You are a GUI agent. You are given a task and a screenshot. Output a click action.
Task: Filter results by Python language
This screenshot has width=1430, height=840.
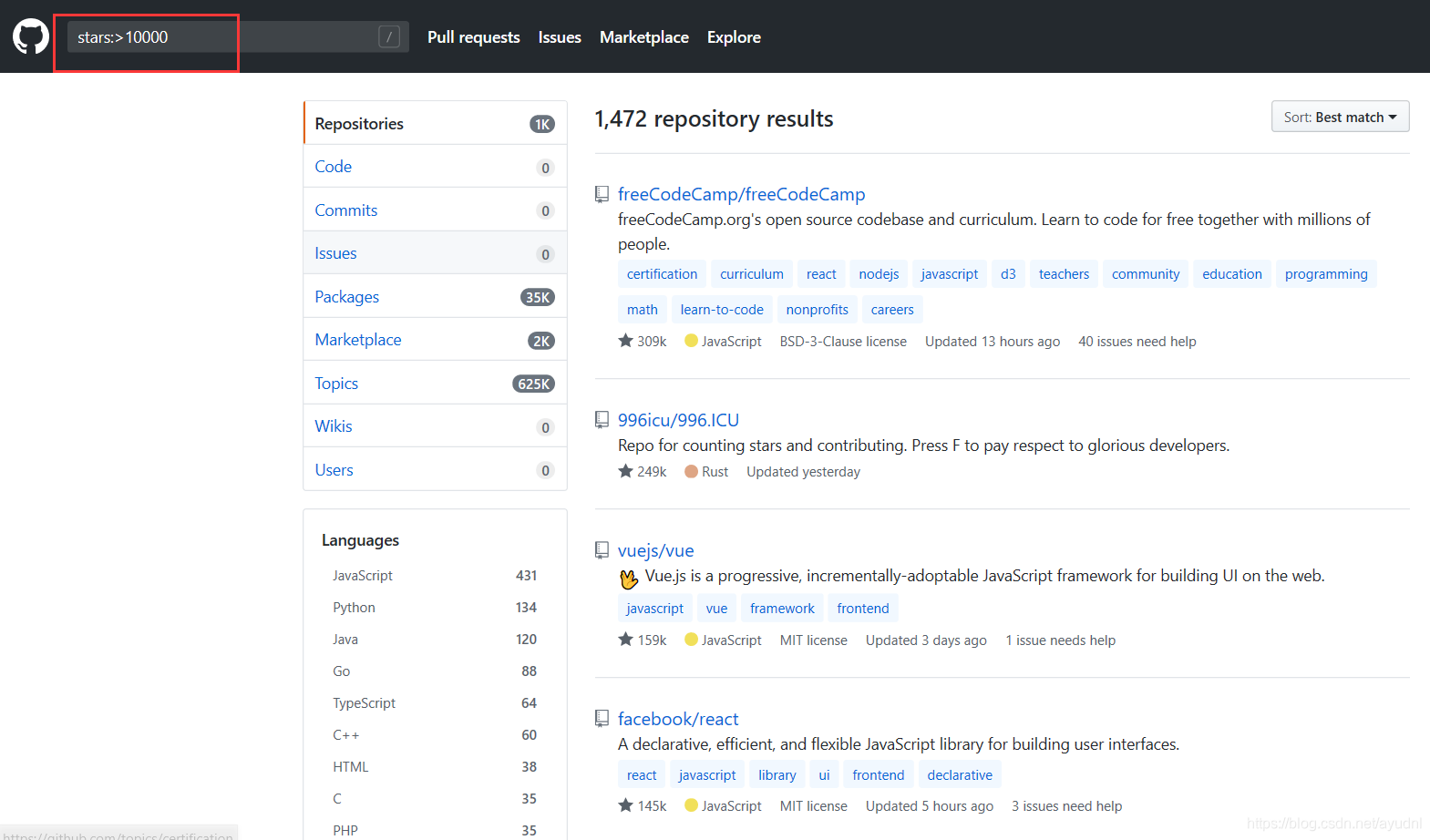435,608
